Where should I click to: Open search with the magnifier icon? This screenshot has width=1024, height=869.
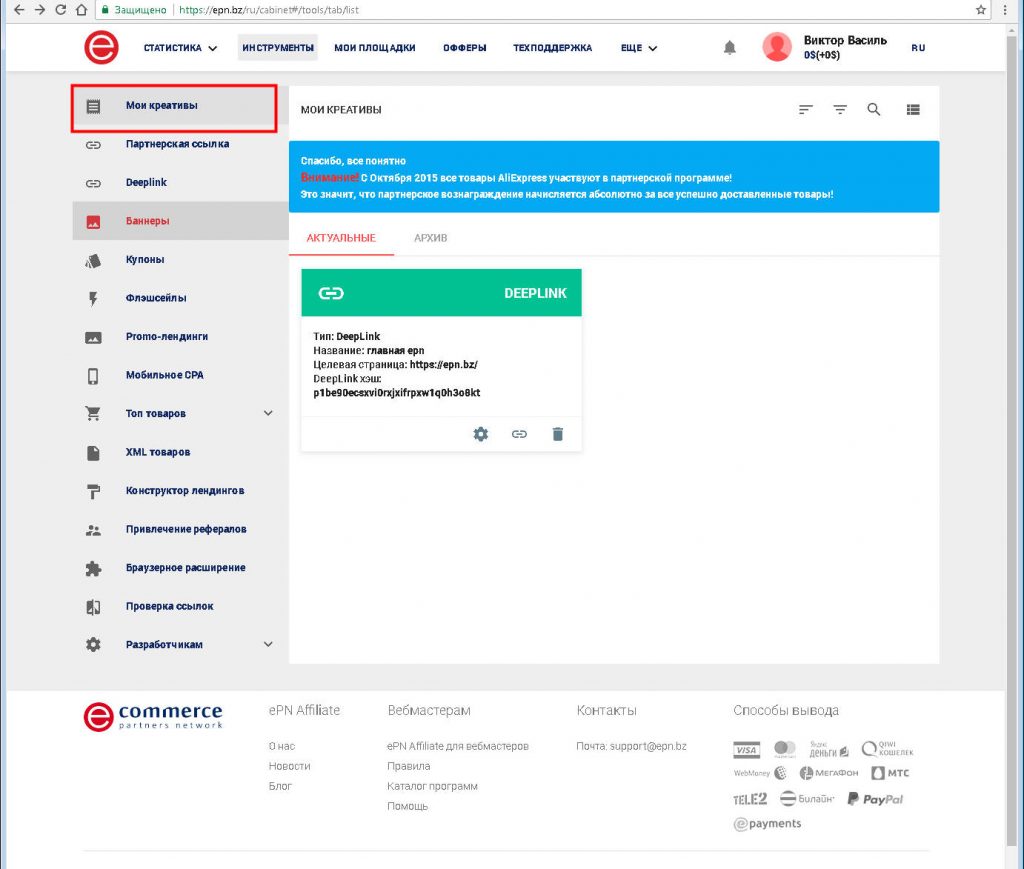[873, 110]
